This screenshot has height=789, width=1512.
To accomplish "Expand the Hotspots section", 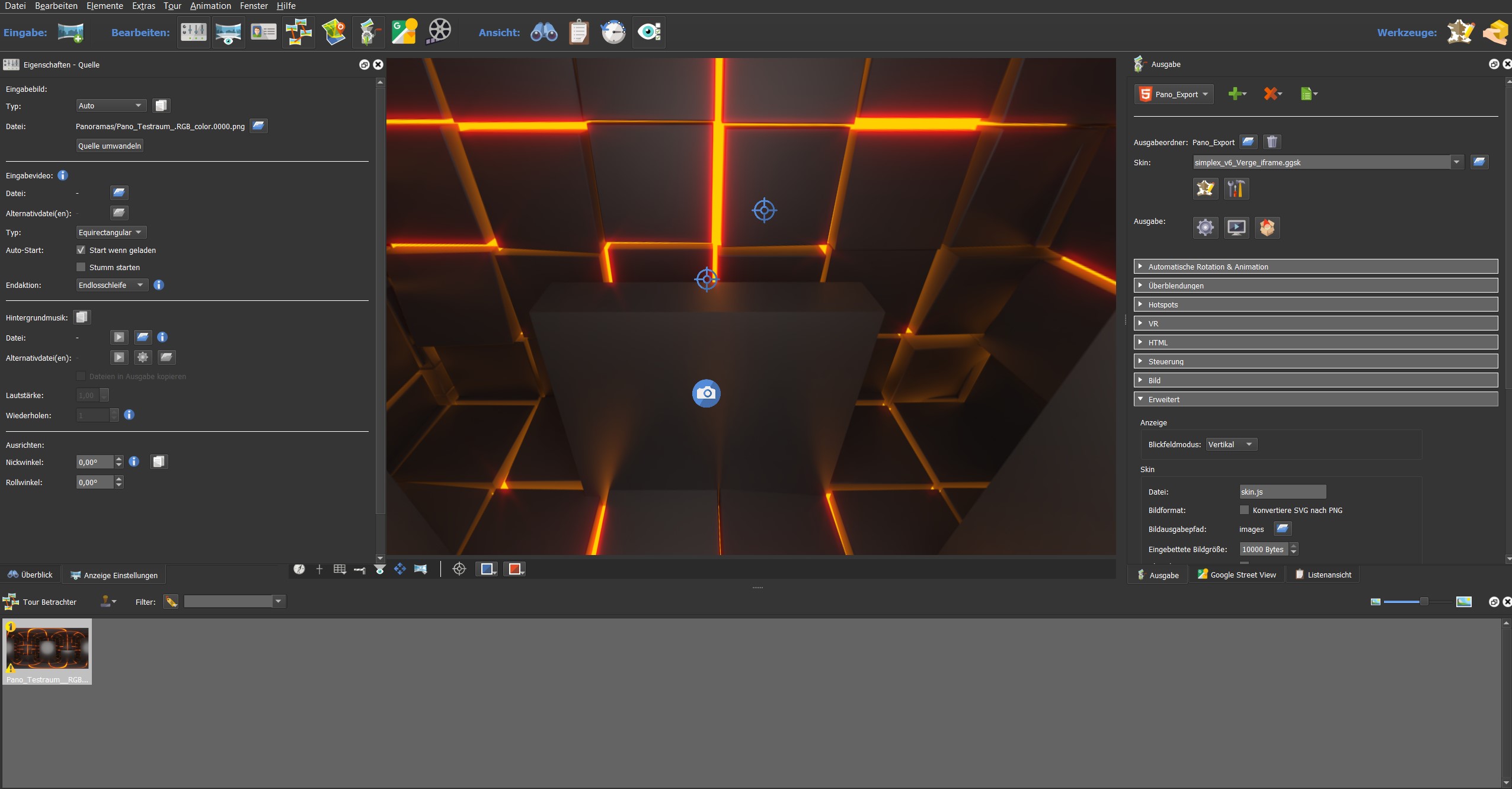I will 1316,304.
